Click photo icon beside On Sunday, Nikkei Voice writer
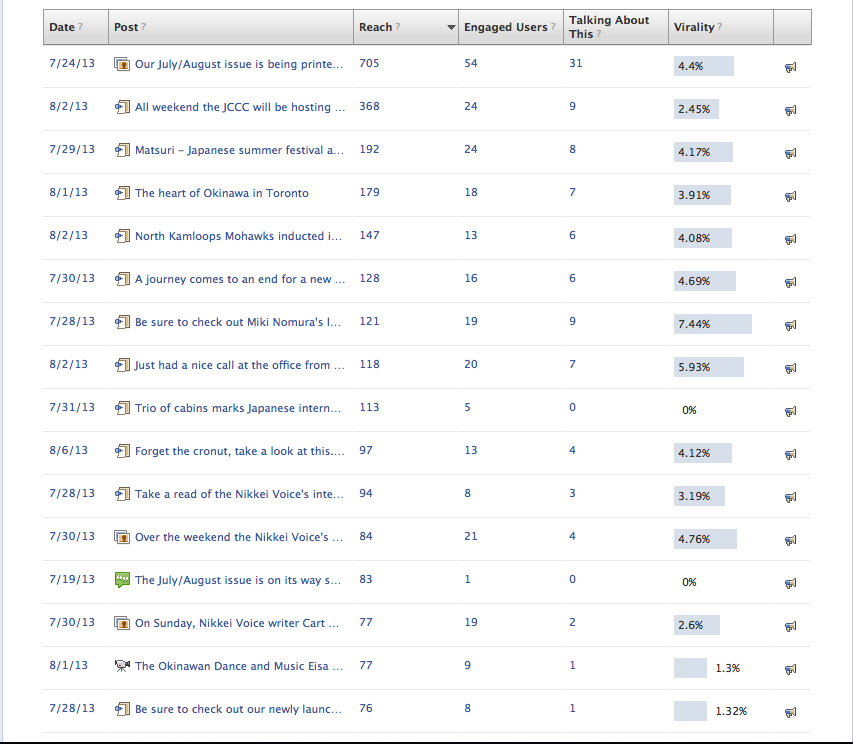This screenshot has height=744, width=853. click(122, 623)
